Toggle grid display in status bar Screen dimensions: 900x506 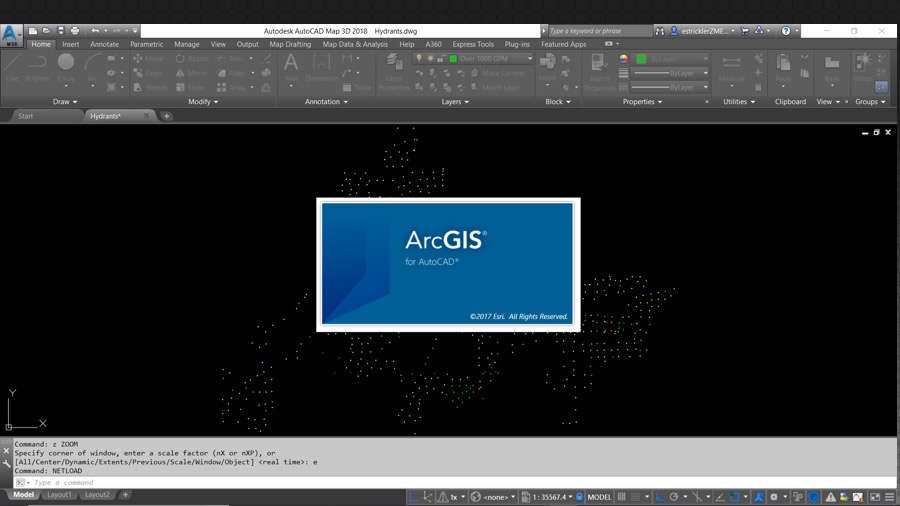[621, 497]
